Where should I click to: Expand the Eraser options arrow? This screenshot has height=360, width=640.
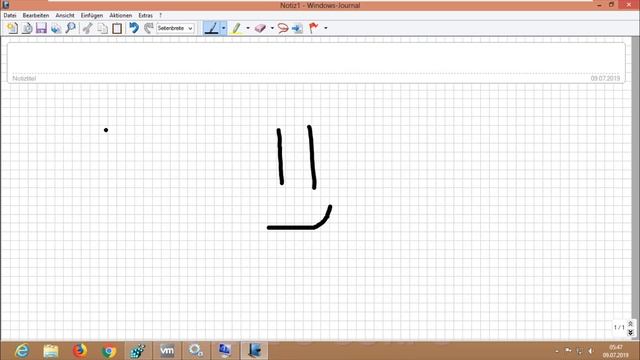272,28
